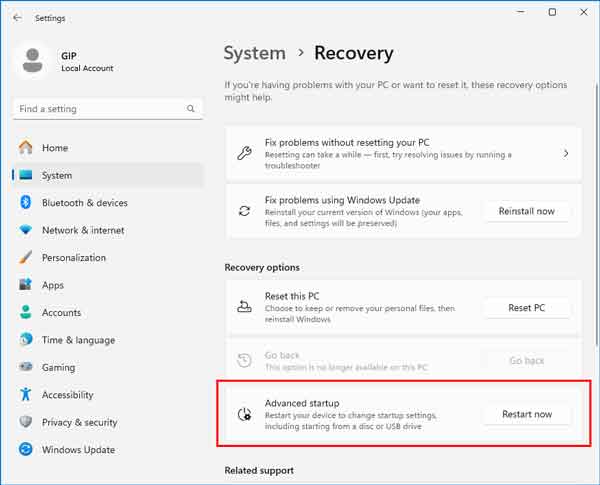Click the GIP Local Account name
This screenshot has width=600, height=485.
click(87, 61)
